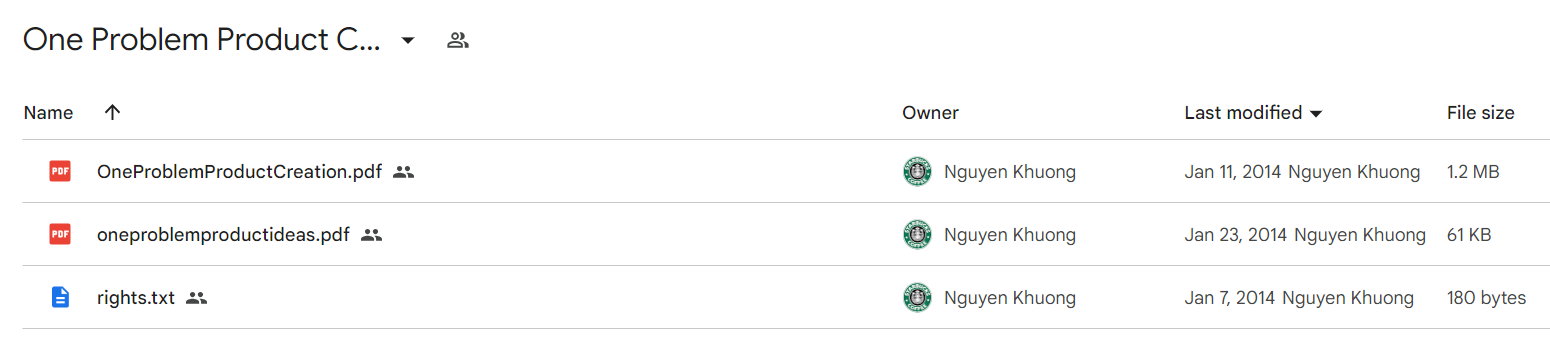Open the folder title dropdown arrow
Screen dimensions: 1550x362
tap(407, 41)
